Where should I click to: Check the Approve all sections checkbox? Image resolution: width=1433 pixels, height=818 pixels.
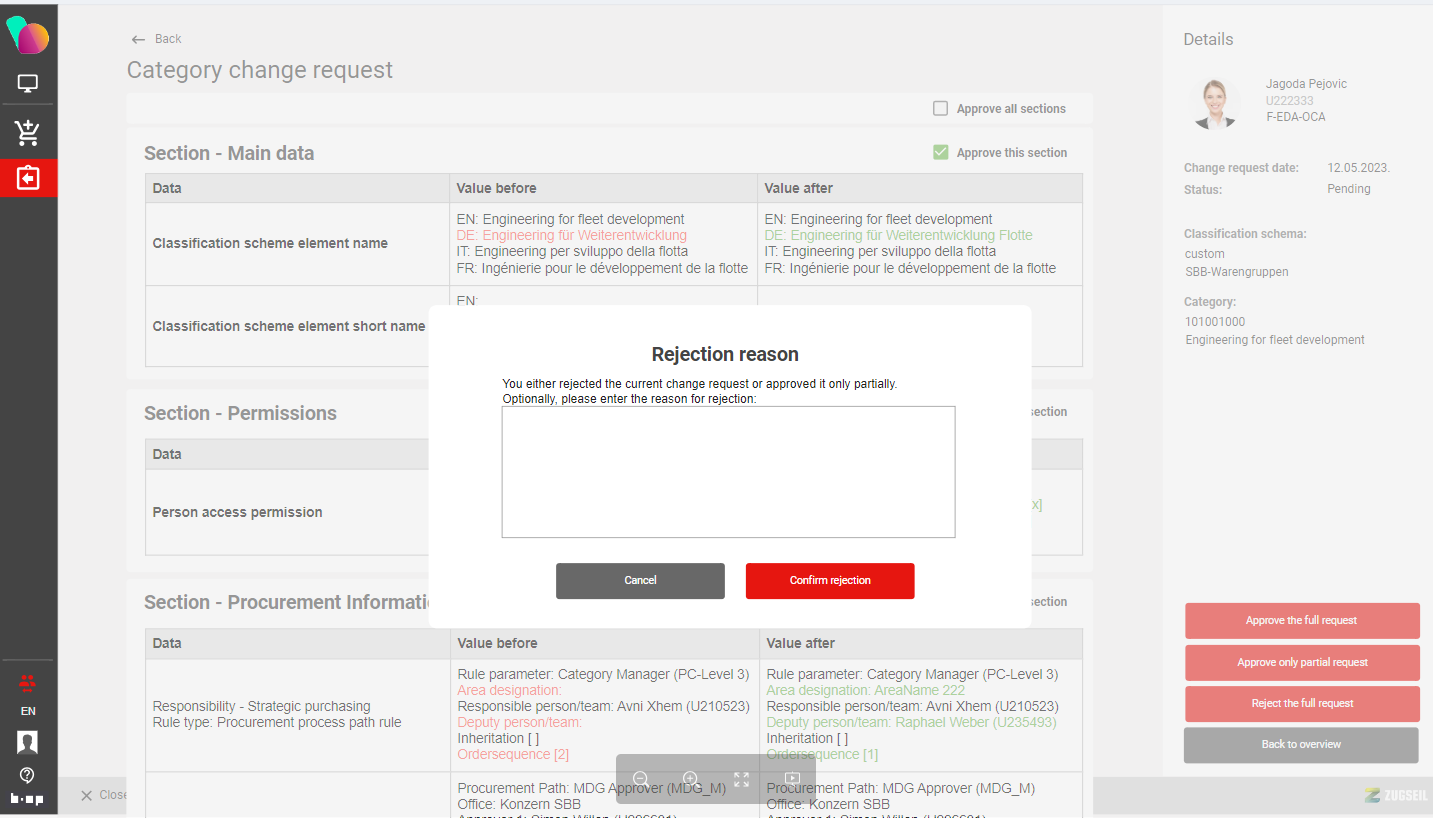pyautogui.click(x=940, y=109)
